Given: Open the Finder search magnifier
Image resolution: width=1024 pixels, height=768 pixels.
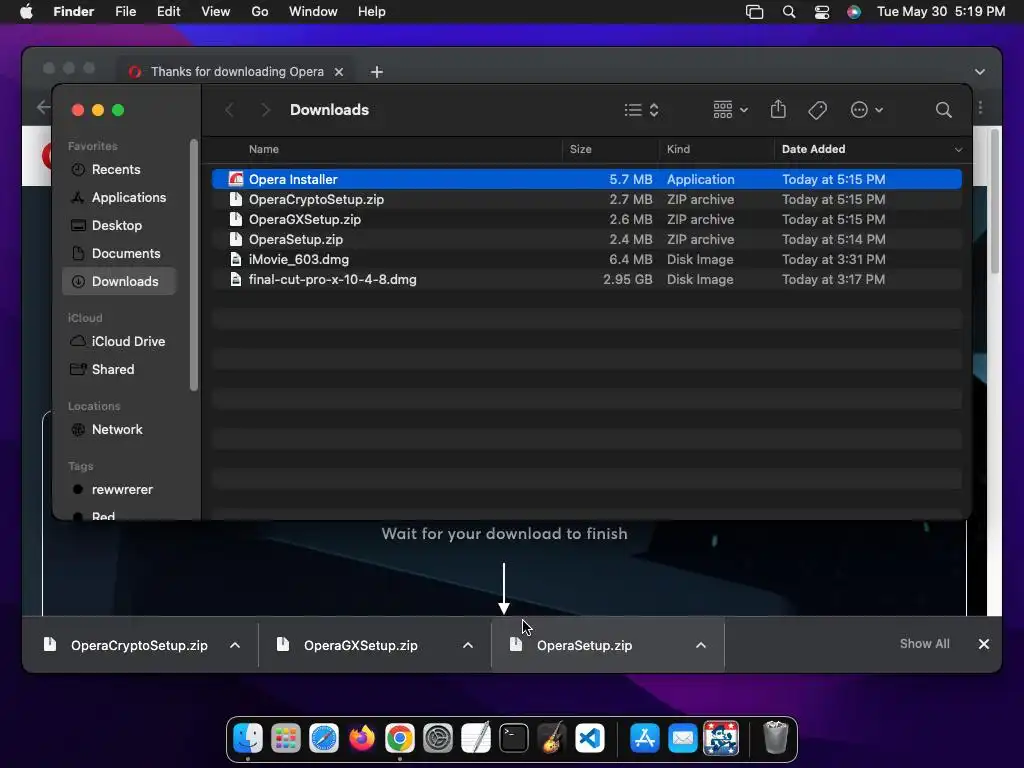Looking at the screenshot, I should coord(943,110).
